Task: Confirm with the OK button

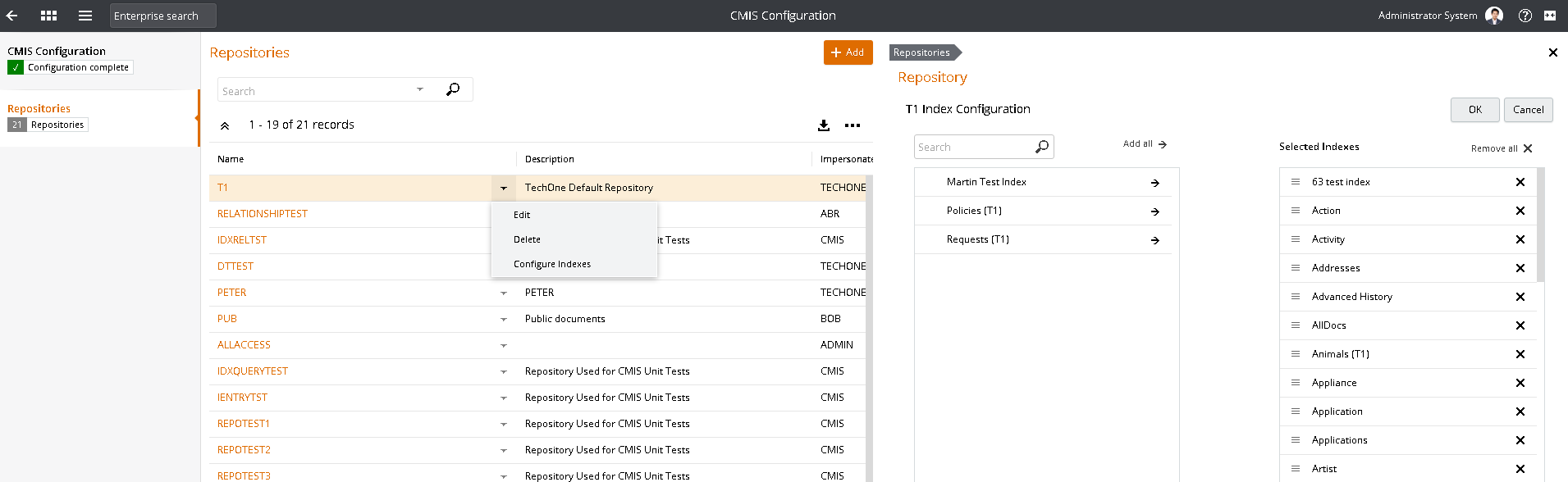Action: click(x=1474, y=110)
